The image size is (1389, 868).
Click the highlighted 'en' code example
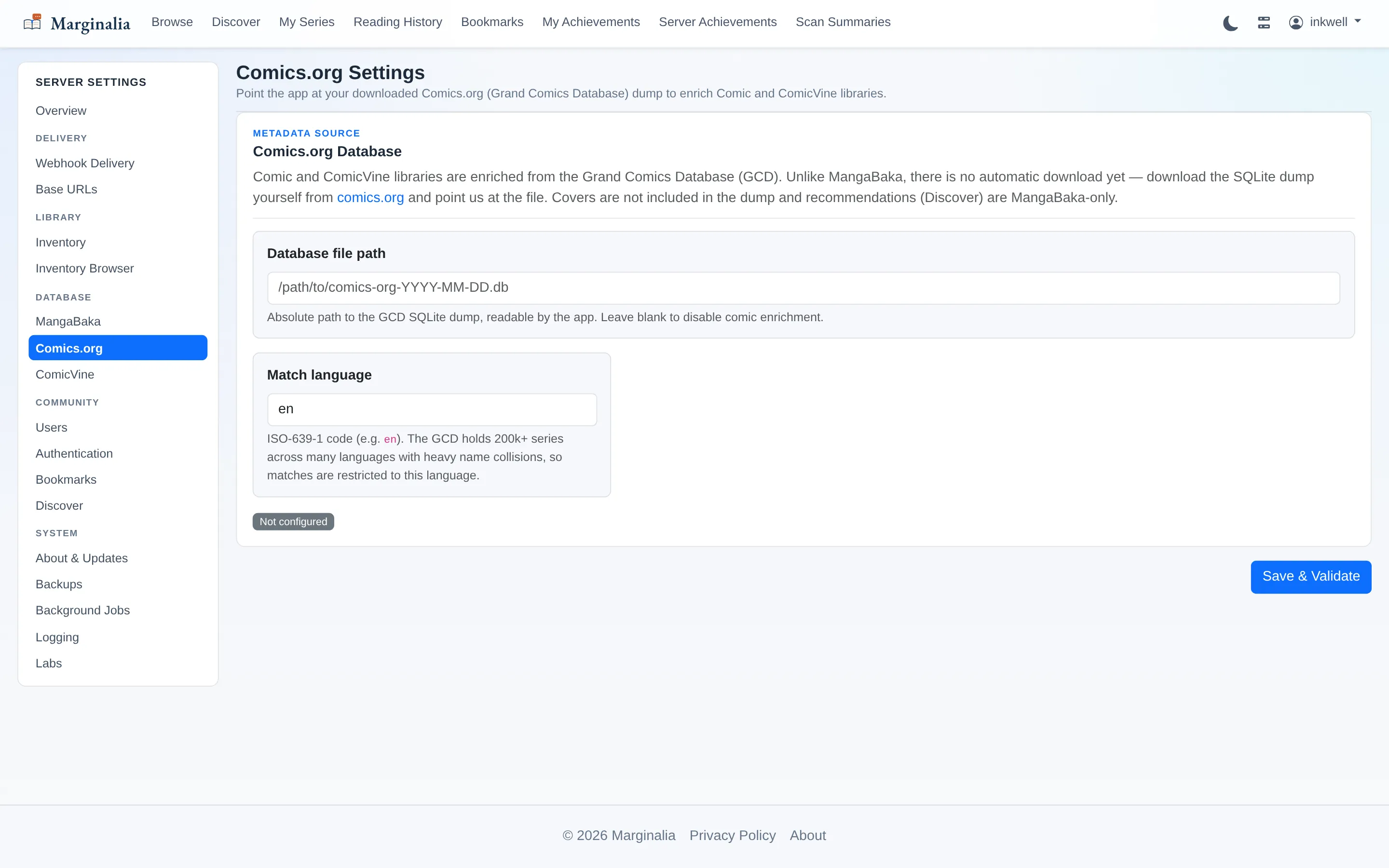390,439
